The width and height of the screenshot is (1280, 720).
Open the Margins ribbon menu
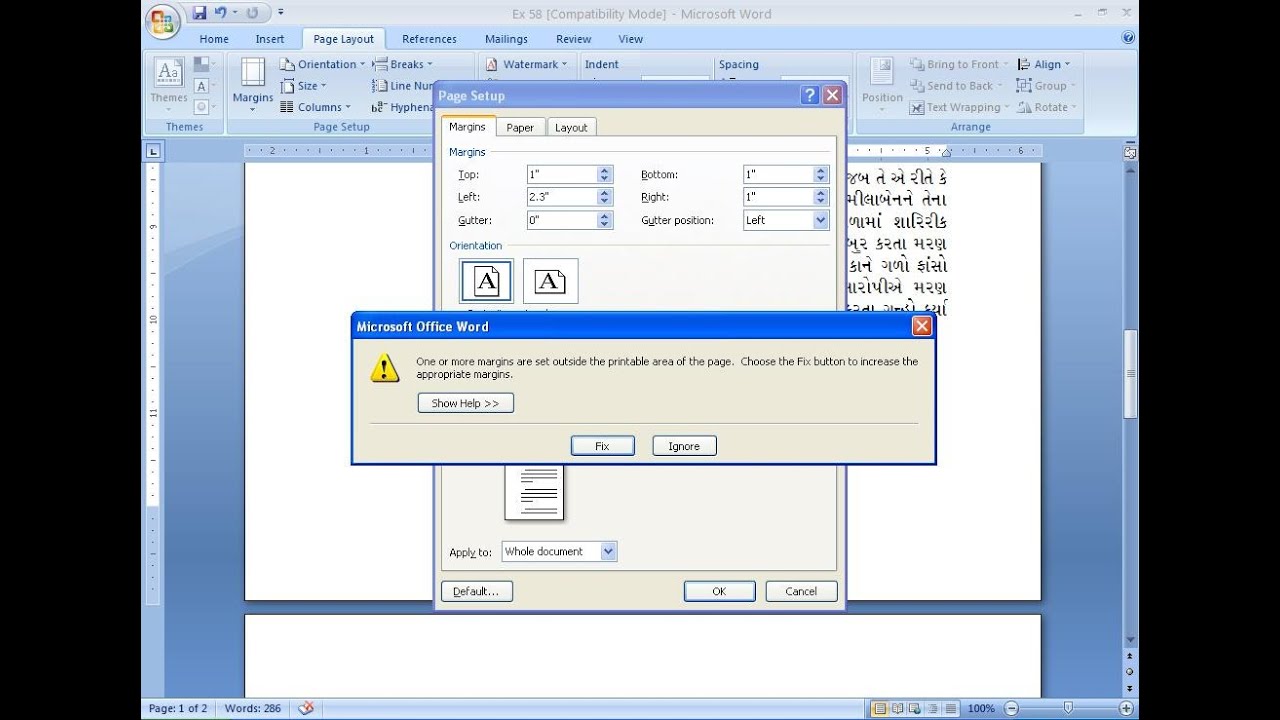252,84
